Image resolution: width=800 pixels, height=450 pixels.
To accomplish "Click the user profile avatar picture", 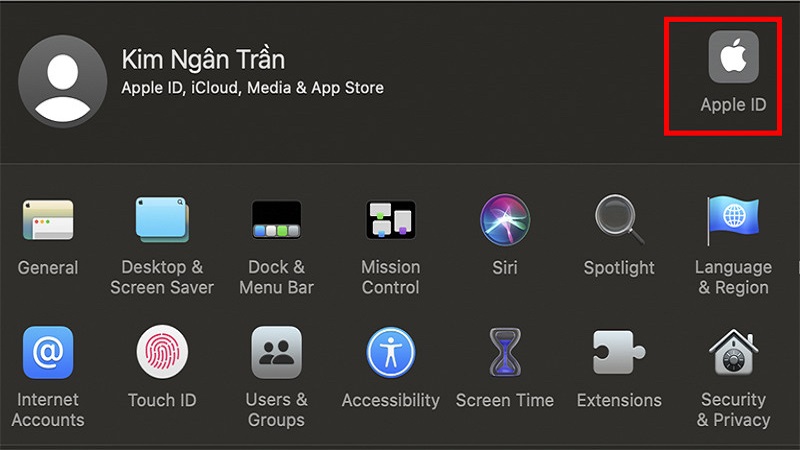I will pos(62,81).
